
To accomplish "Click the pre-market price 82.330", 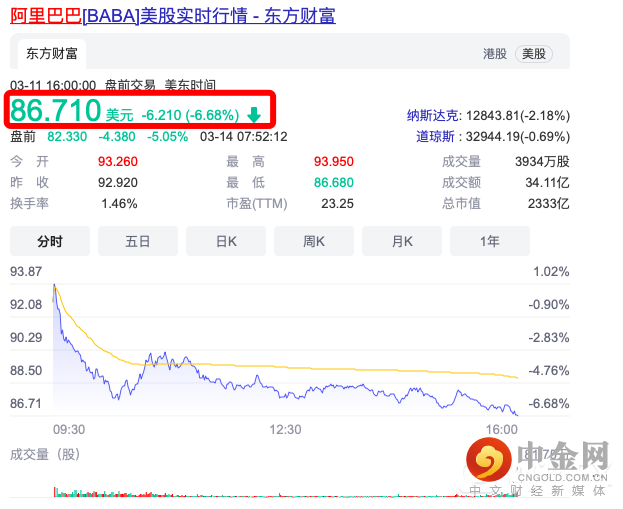I will [67, 137].
